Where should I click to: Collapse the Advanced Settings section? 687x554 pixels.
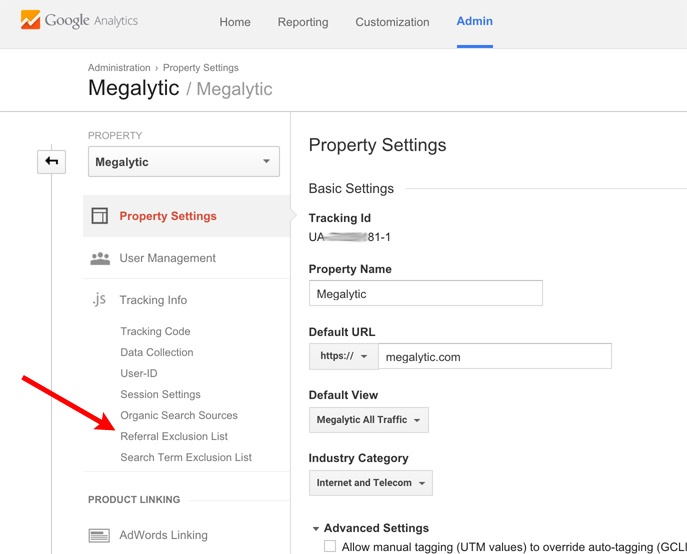(x=316, y=528)
